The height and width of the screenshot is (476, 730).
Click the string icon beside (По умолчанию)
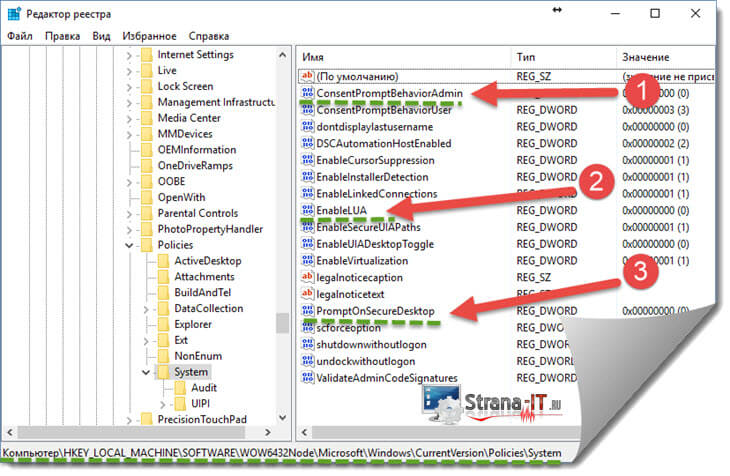click(307, 77)
